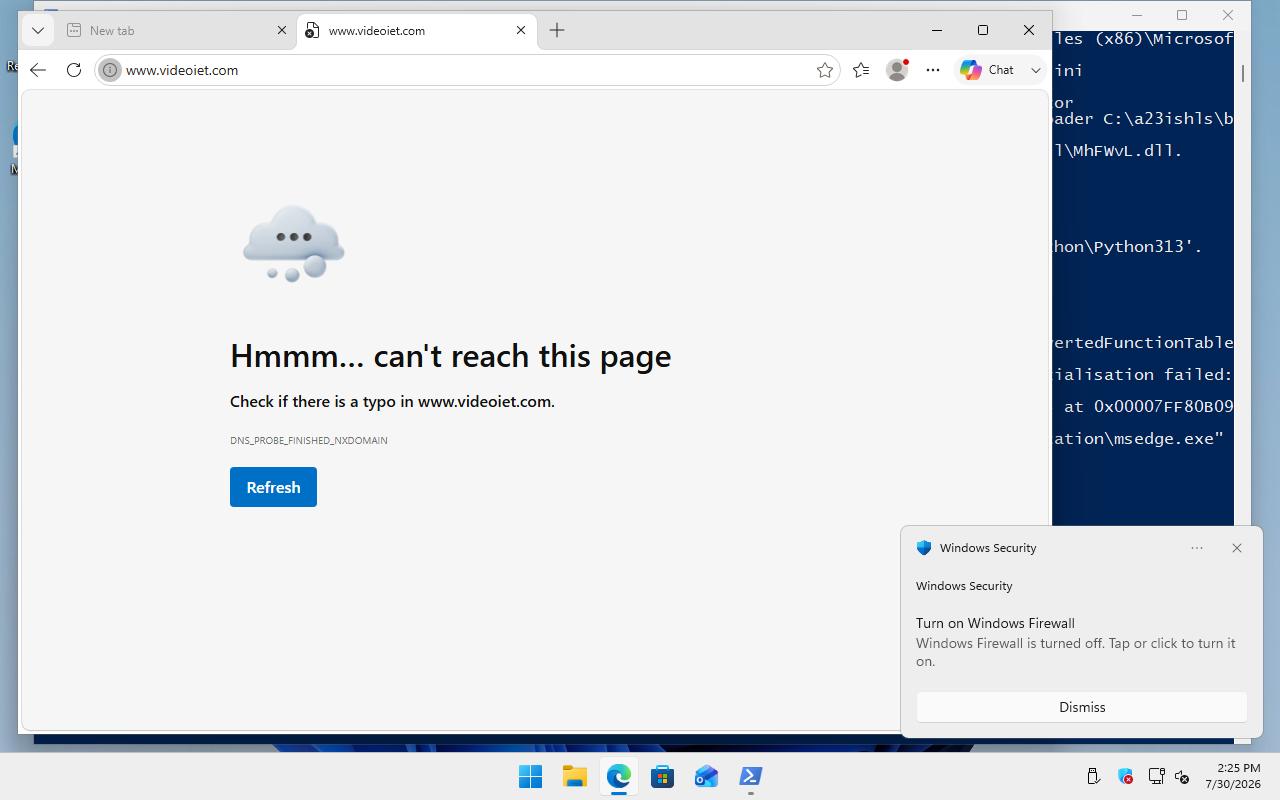This screenshot has width=1280, height=800.
Task: Open the Favorites hub icon
Action: click(x=861, y=70)
